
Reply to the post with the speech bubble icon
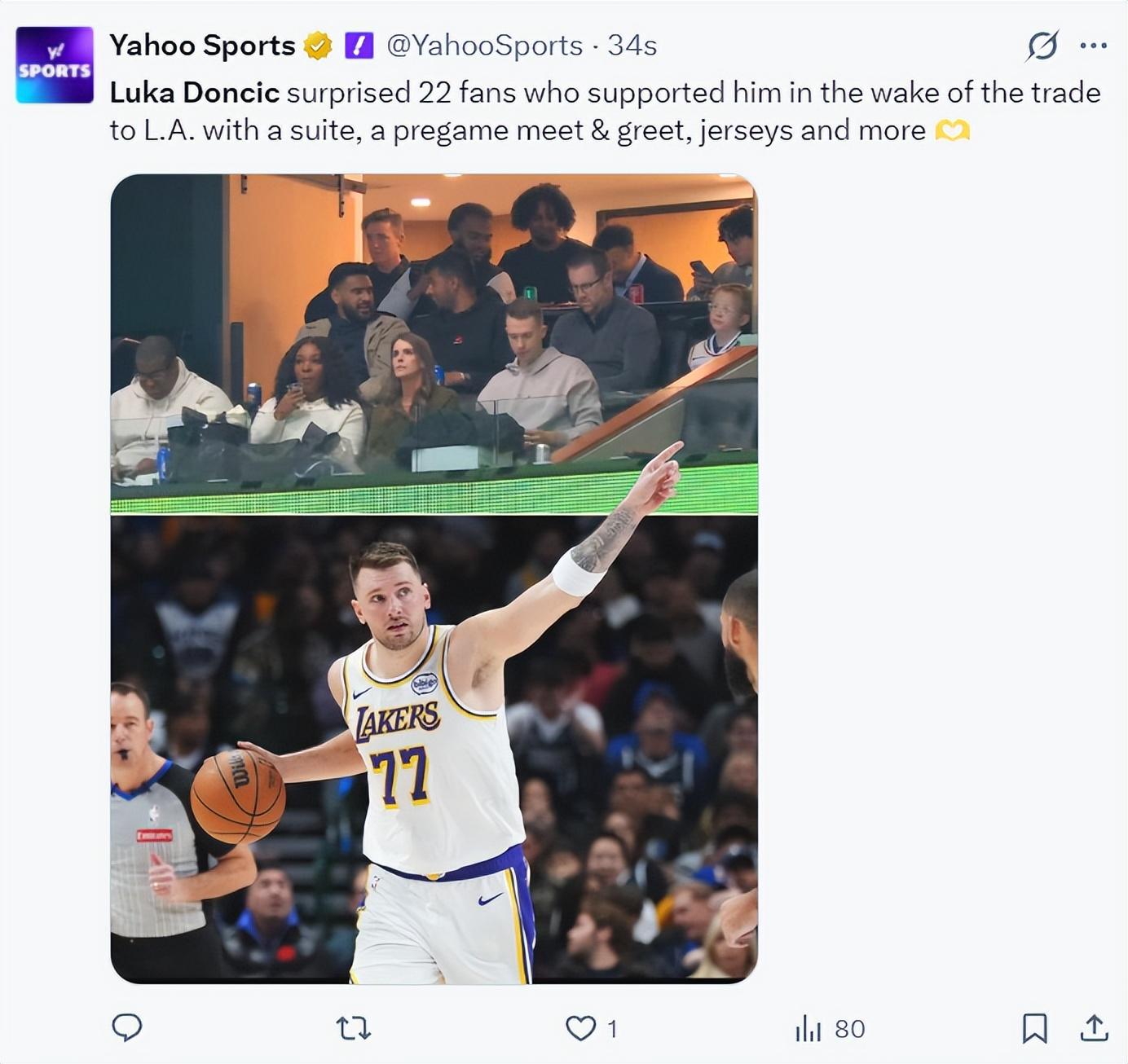(x=126, y=1028)
